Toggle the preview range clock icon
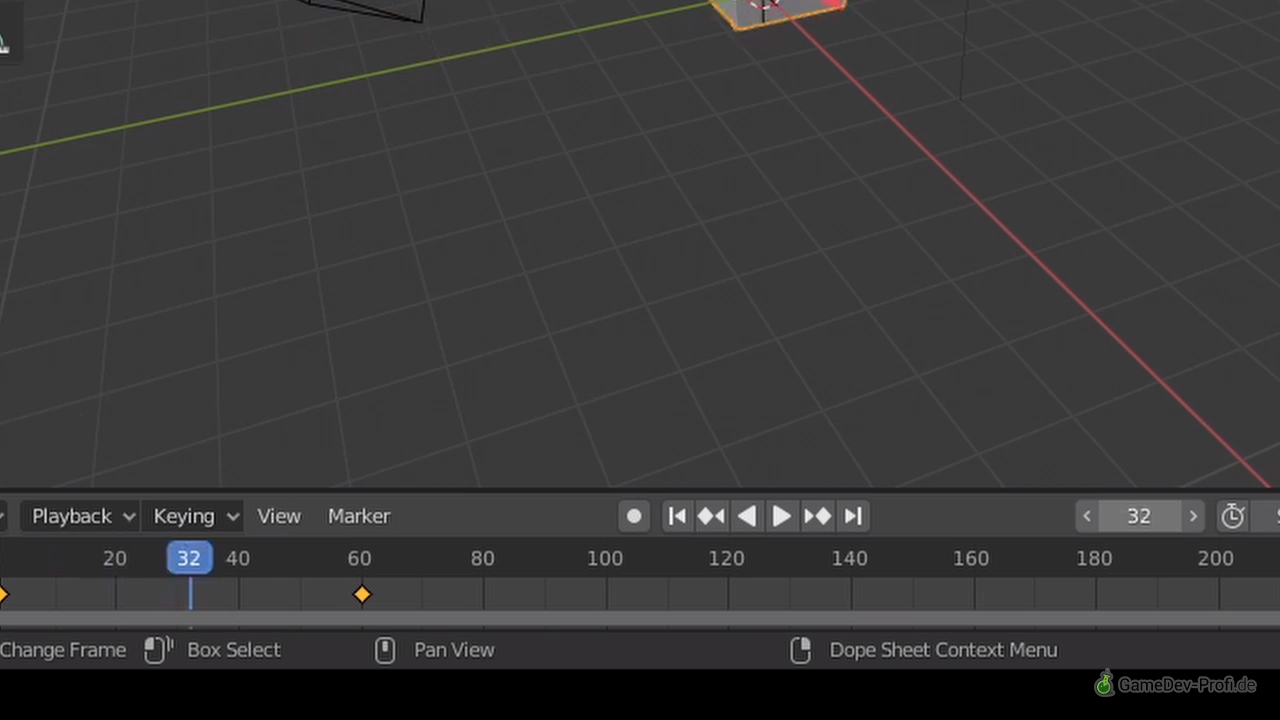 [1232, 516]
